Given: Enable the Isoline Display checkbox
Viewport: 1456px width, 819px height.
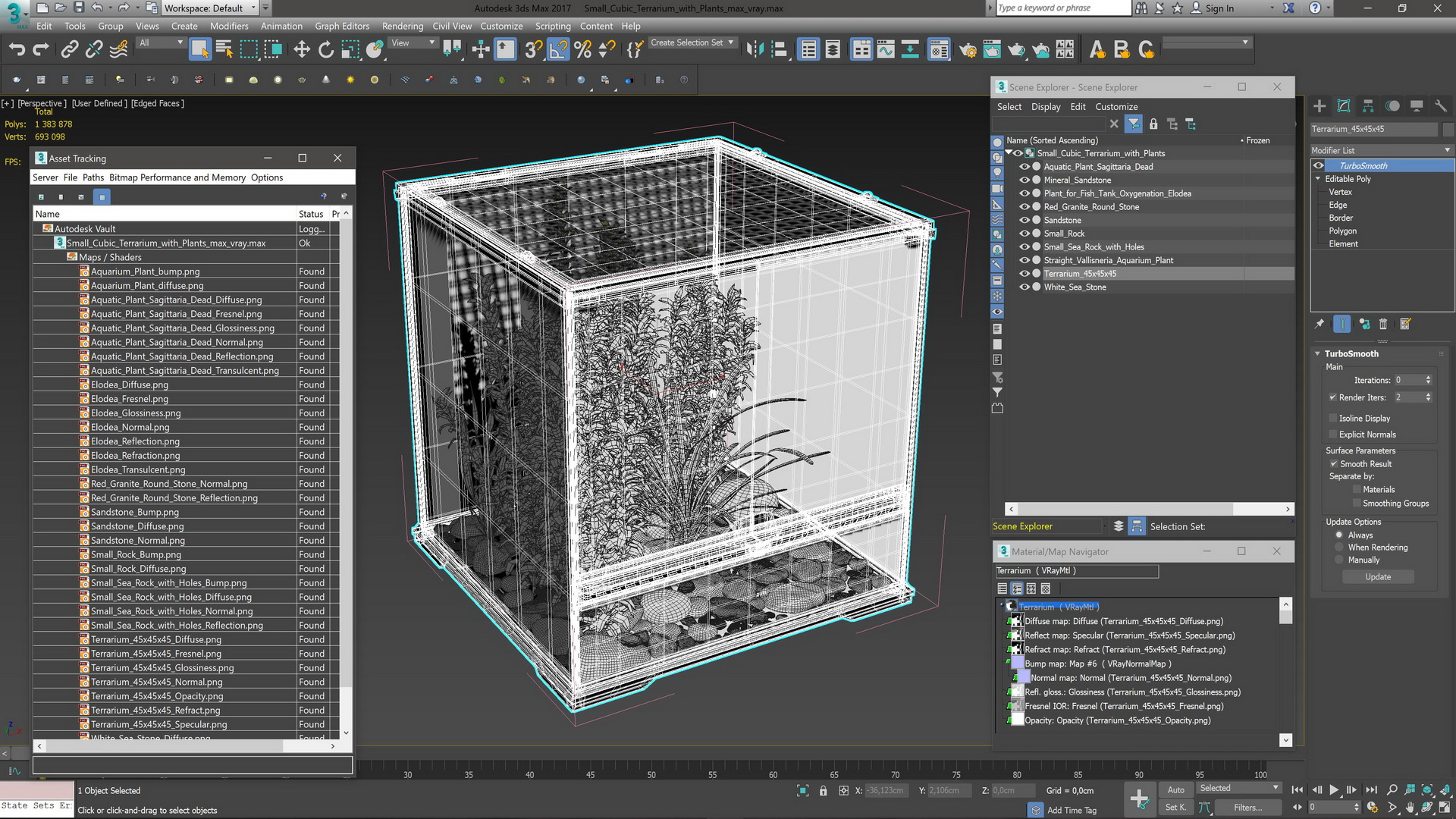Looking at the screenshot, I should click(1332, 418).
